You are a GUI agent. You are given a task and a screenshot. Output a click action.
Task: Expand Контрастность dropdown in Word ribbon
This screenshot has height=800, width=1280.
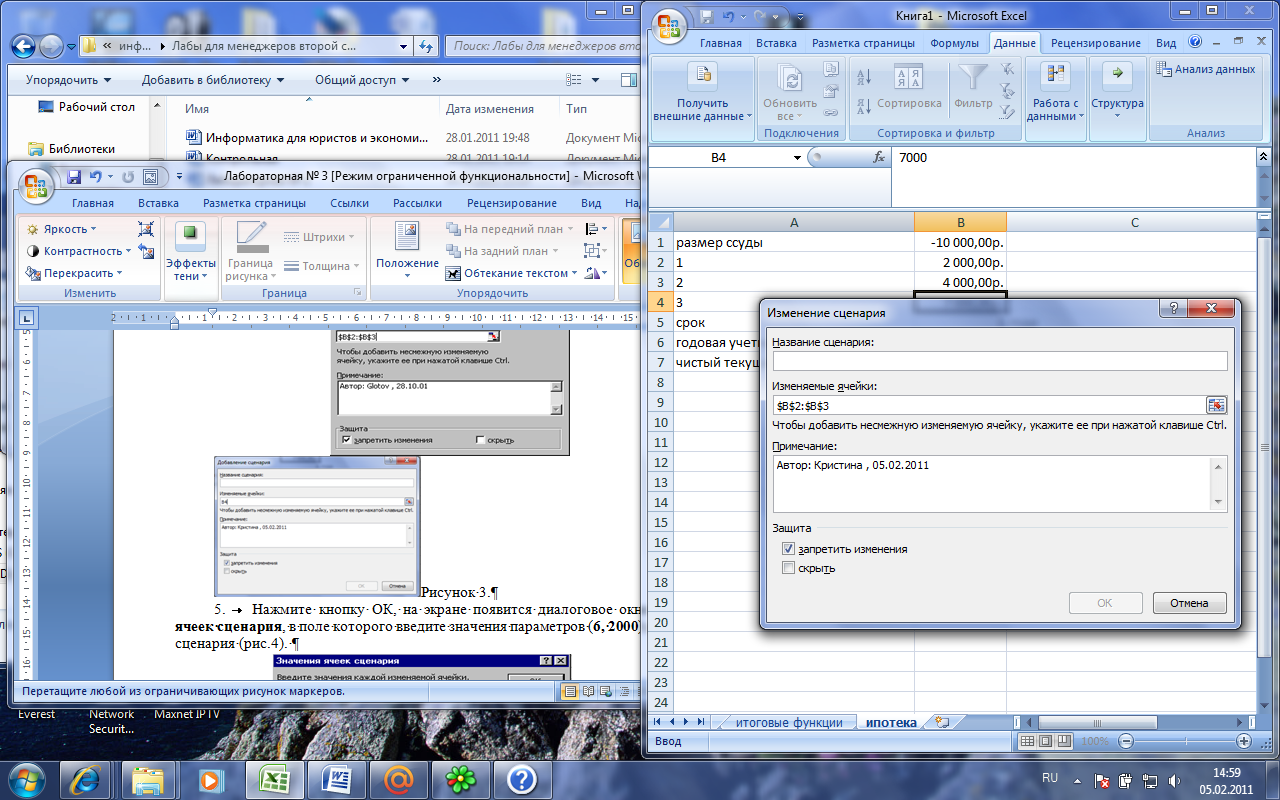pos(130,251)
